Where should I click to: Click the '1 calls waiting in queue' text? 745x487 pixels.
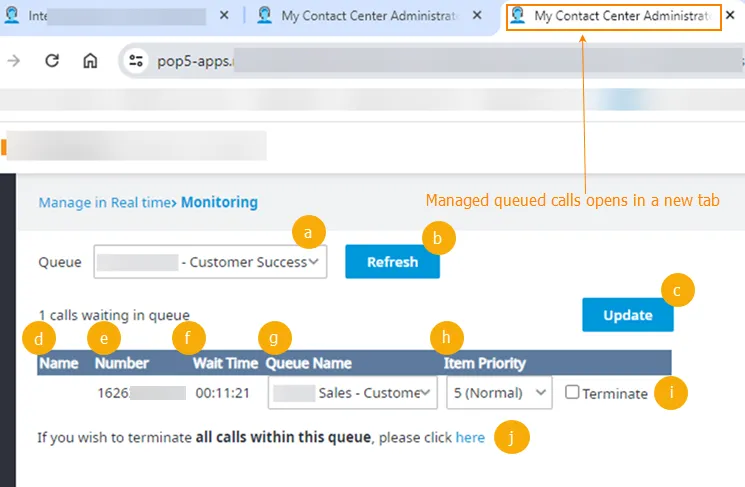(114, 315)
